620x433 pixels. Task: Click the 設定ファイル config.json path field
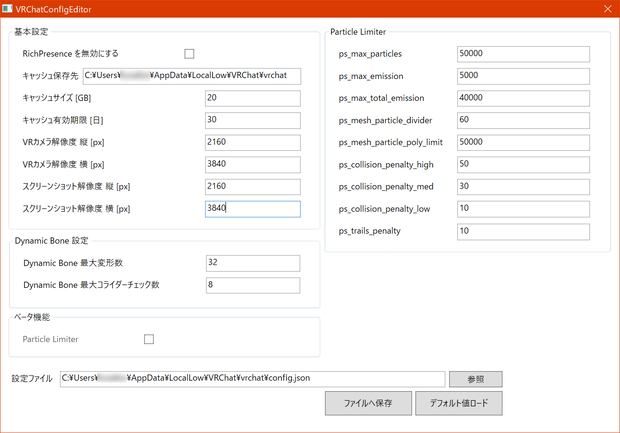pos(253,379)
